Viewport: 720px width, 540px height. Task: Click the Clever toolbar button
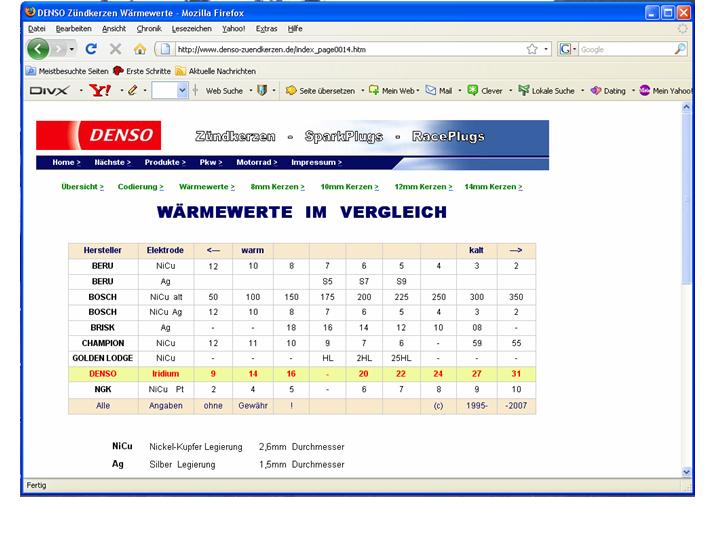[485, 91]
